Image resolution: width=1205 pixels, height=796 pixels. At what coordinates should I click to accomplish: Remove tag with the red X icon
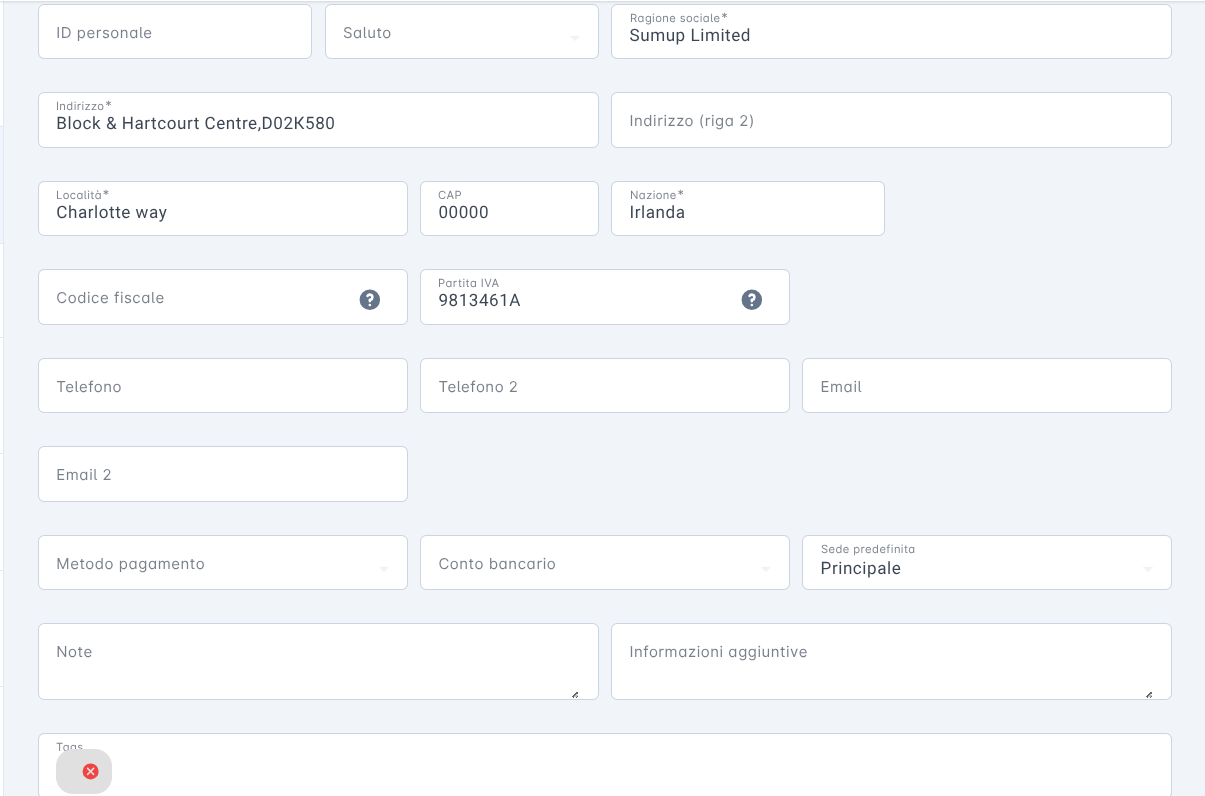click(x=90, y=771)
